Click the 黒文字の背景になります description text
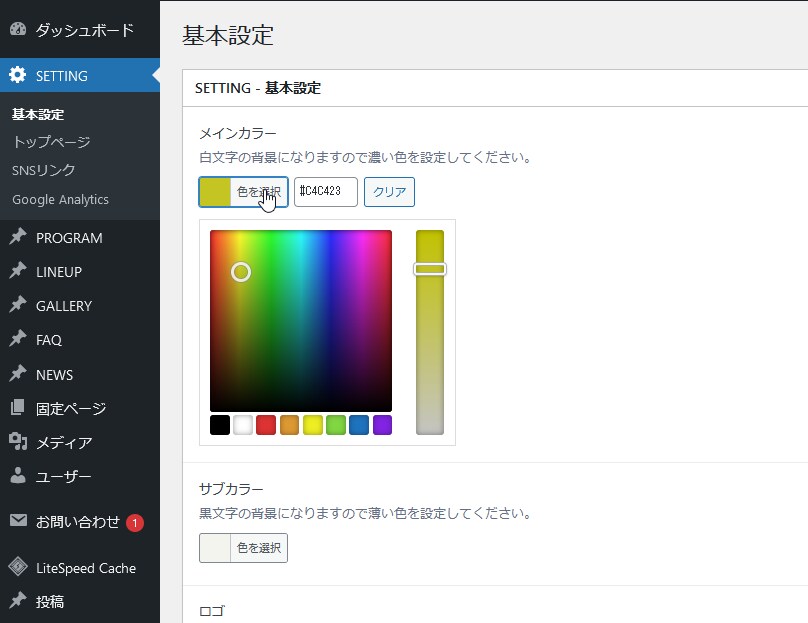 coord(365,513)
